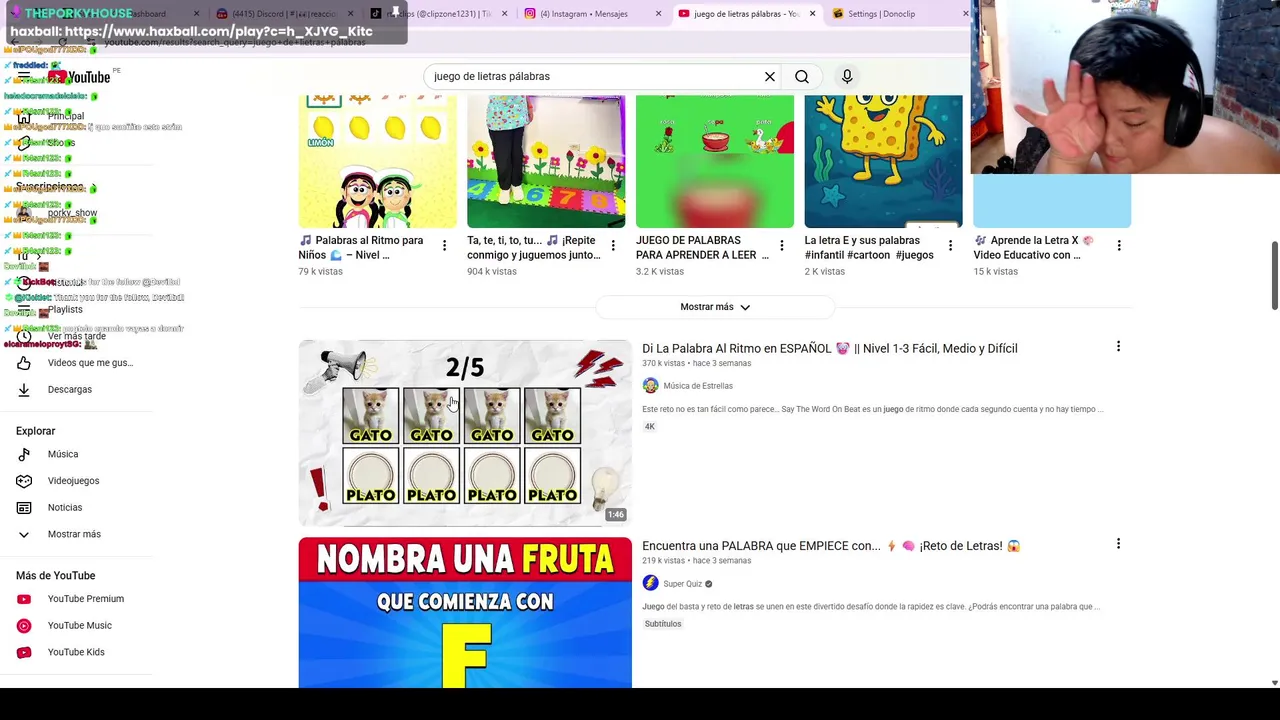This screenshot has height=720, width=1280.
Task: Open options for Palabras al Ritmo para Niños video
Action: click(445, 246)
